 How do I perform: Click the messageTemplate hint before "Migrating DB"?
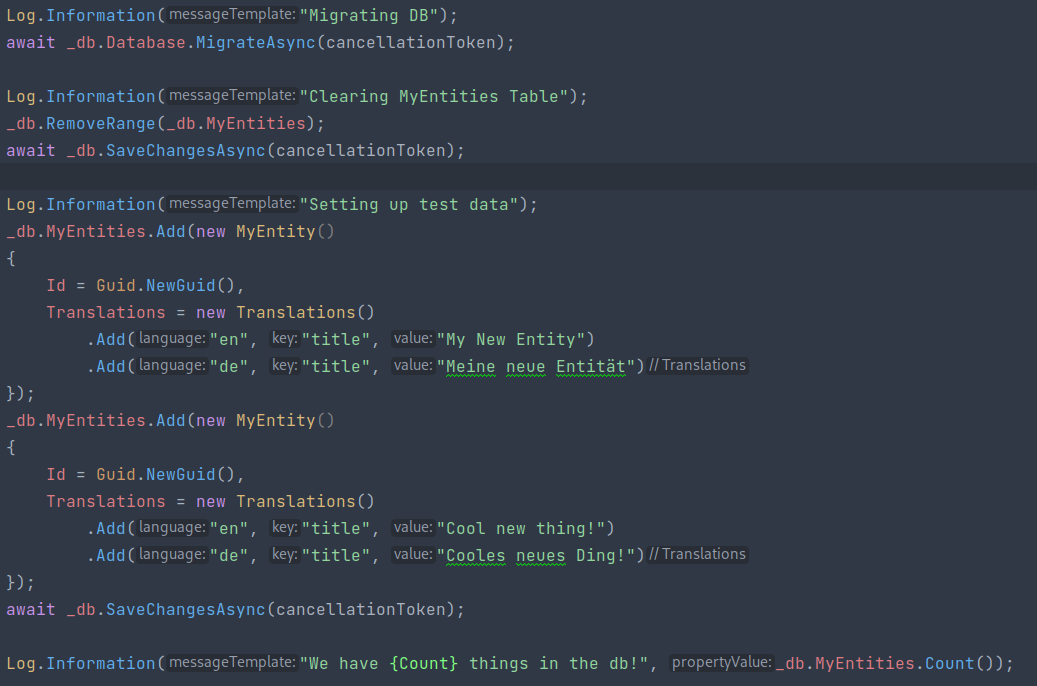231,16
